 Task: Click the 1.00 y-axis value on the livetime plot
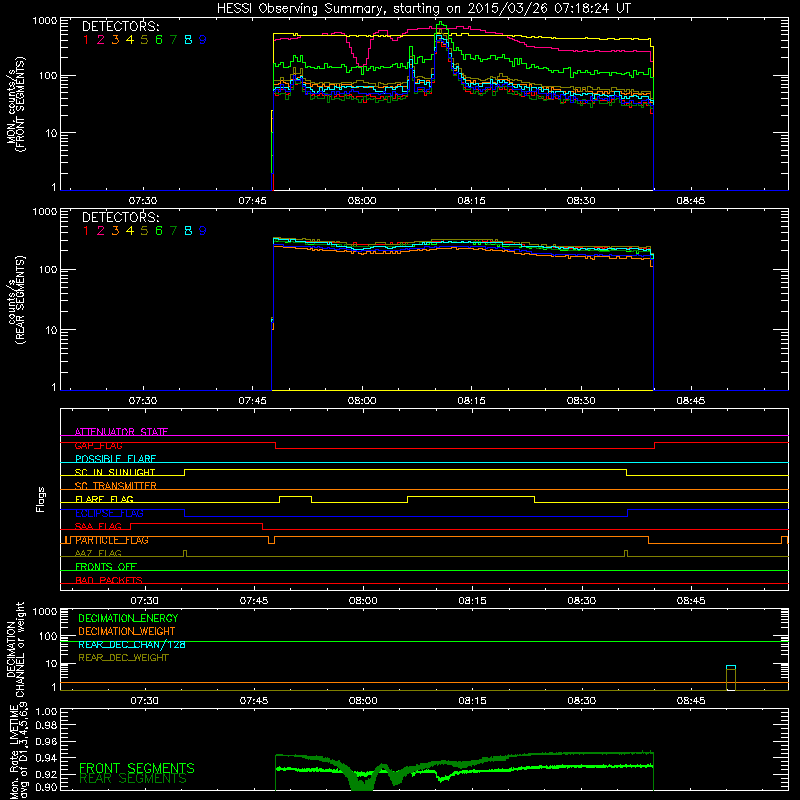[x=46, y=712]
